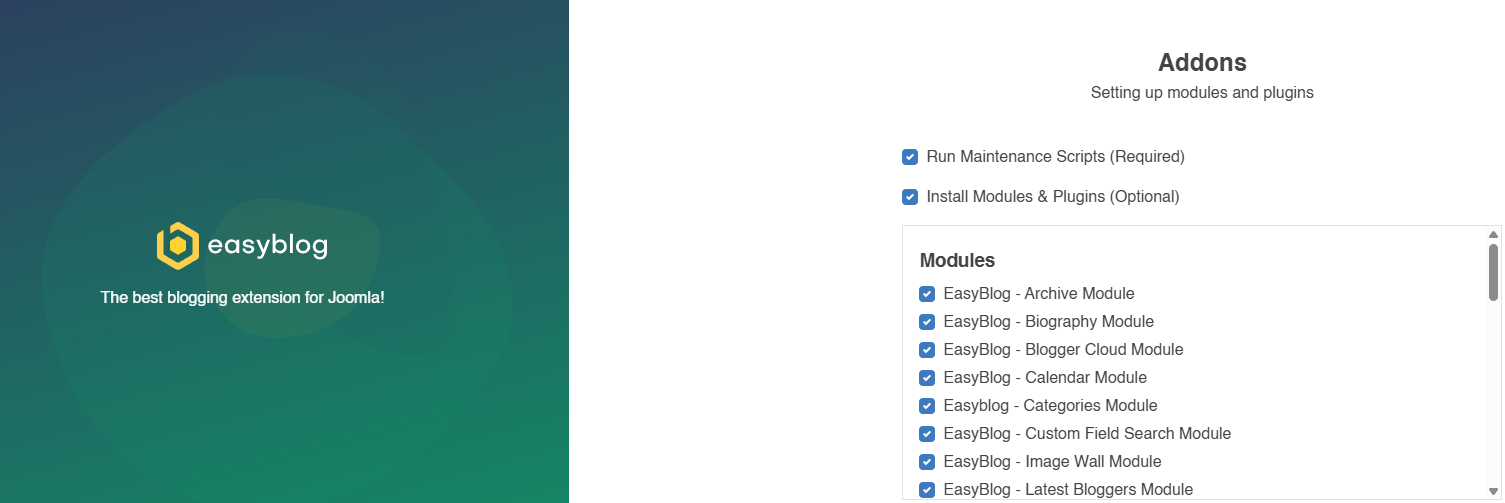Disable the Install Modules & Plugins checkbox
The height and width of the screenshot is (503, 1505).
pyautogui.click(x=910, y=197)
